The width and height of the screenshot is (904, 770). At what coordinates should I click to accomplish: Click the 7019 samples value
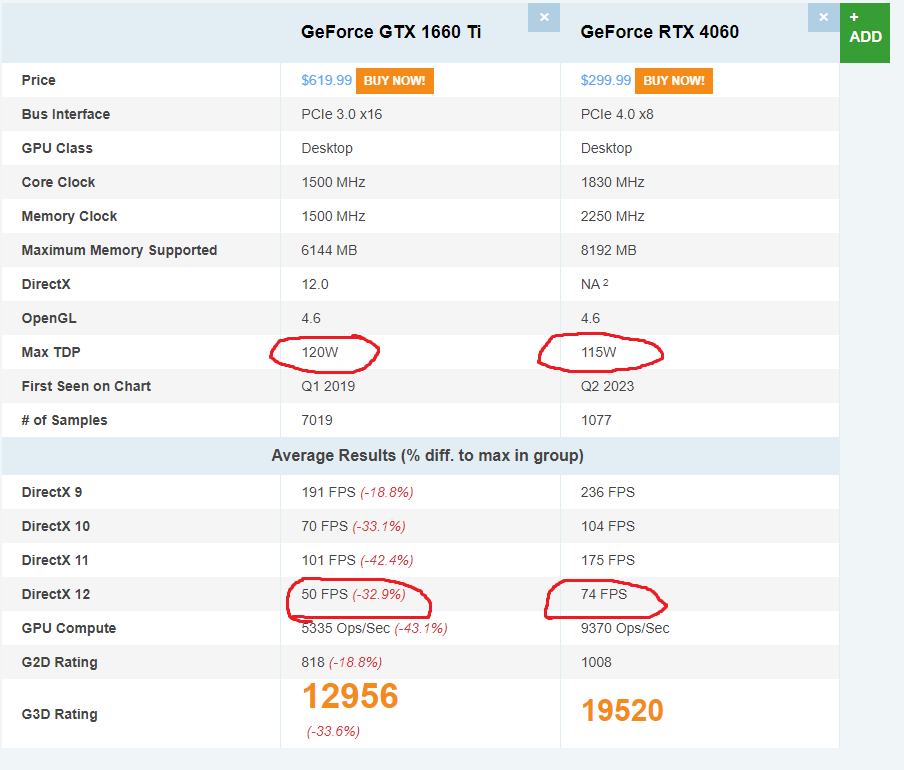[x=317, y=420]
